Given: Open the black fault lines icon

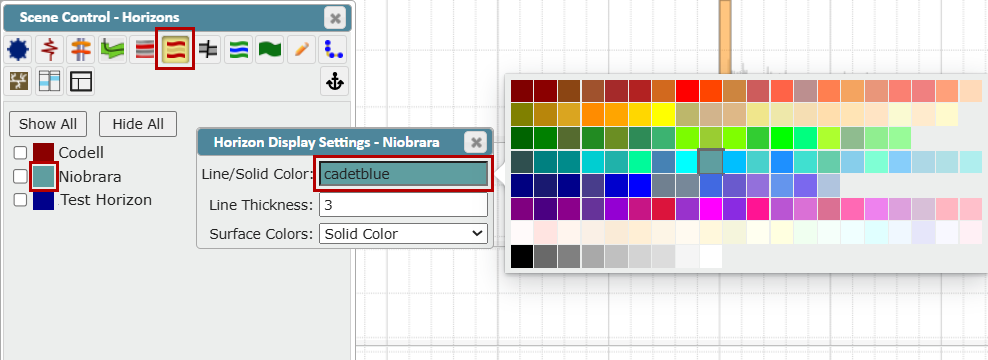Looking at the screenshot, I should 207,49.
